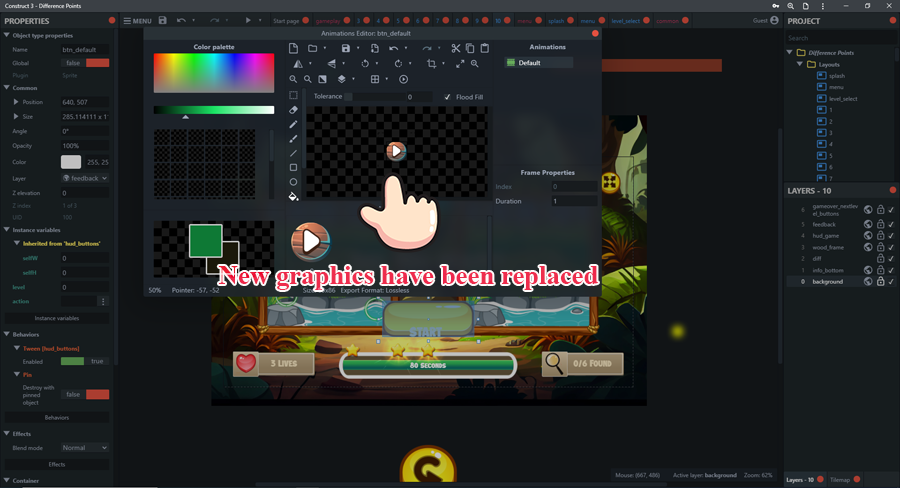Image resolution: width=900 pixels, height=488 pixels.
Task: Choose the Rectangle select tool
Action: 293,96
